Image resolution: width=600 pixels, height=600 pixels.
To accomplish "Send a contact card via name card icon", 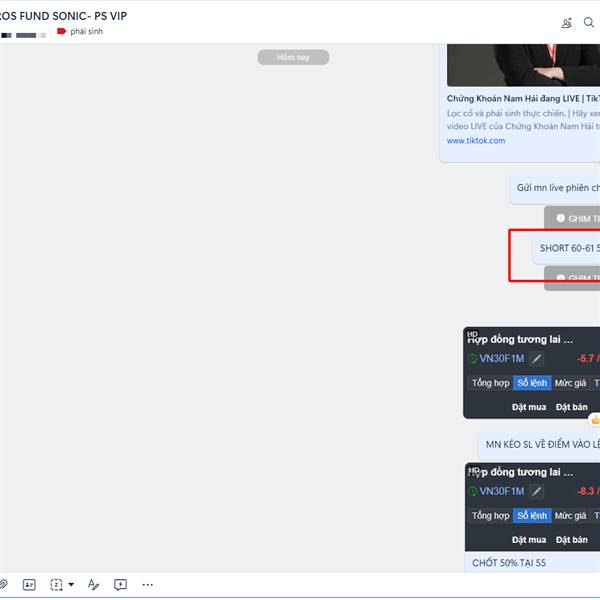I will (x=29, y=585).
